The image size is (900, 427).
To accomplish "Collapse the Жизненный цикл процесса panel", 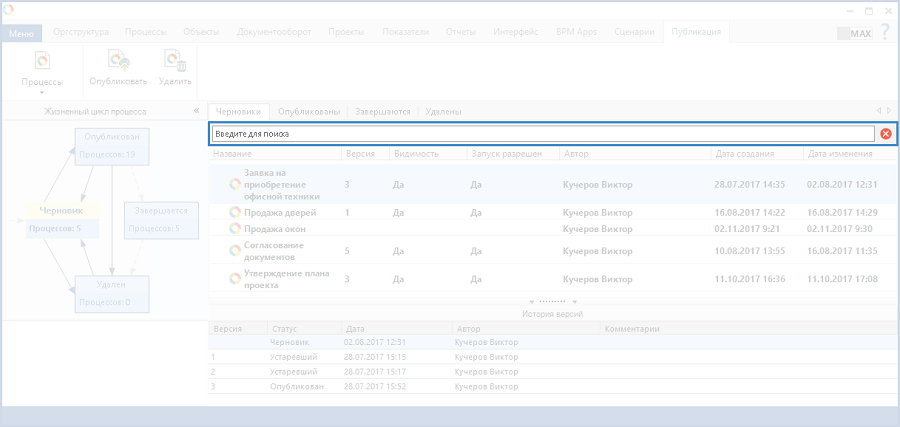I will (x=195, y=112).
